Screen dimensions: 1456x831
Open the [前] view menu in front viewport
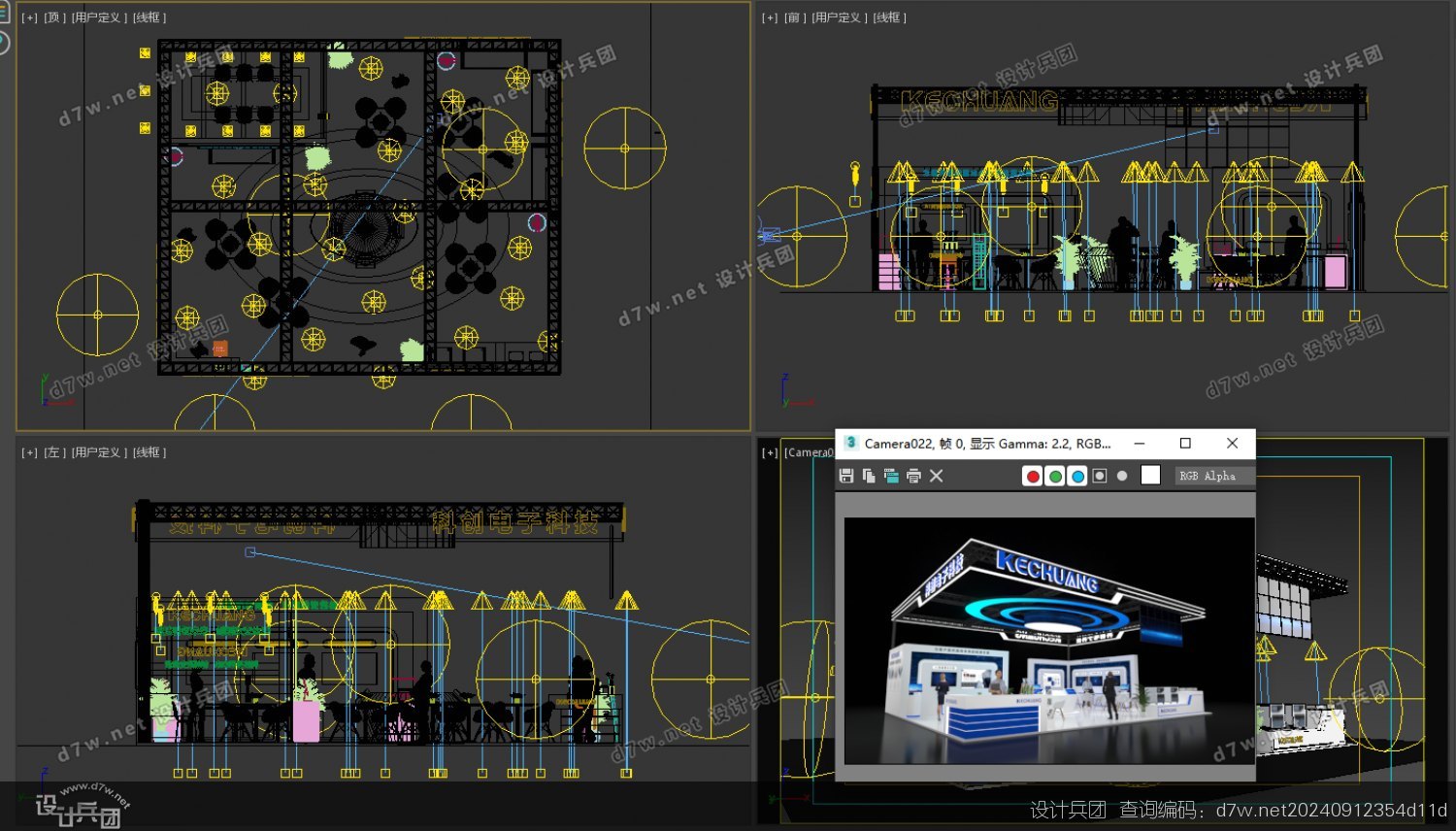click(x=794, y=17)
